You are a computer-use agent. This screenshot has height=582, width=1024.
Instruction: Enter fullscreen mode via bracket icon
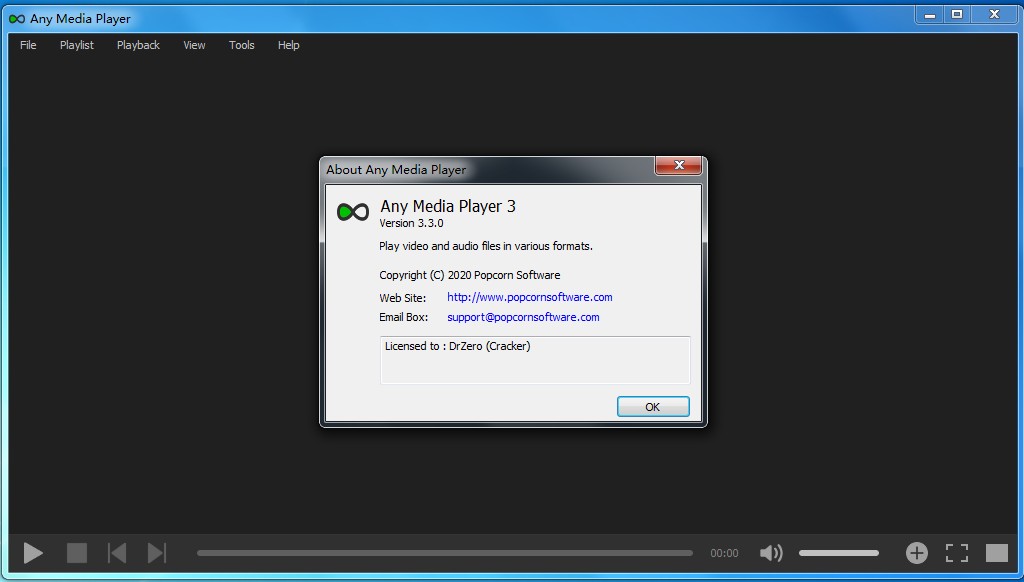pyautogui.click(x=957, y=553)
